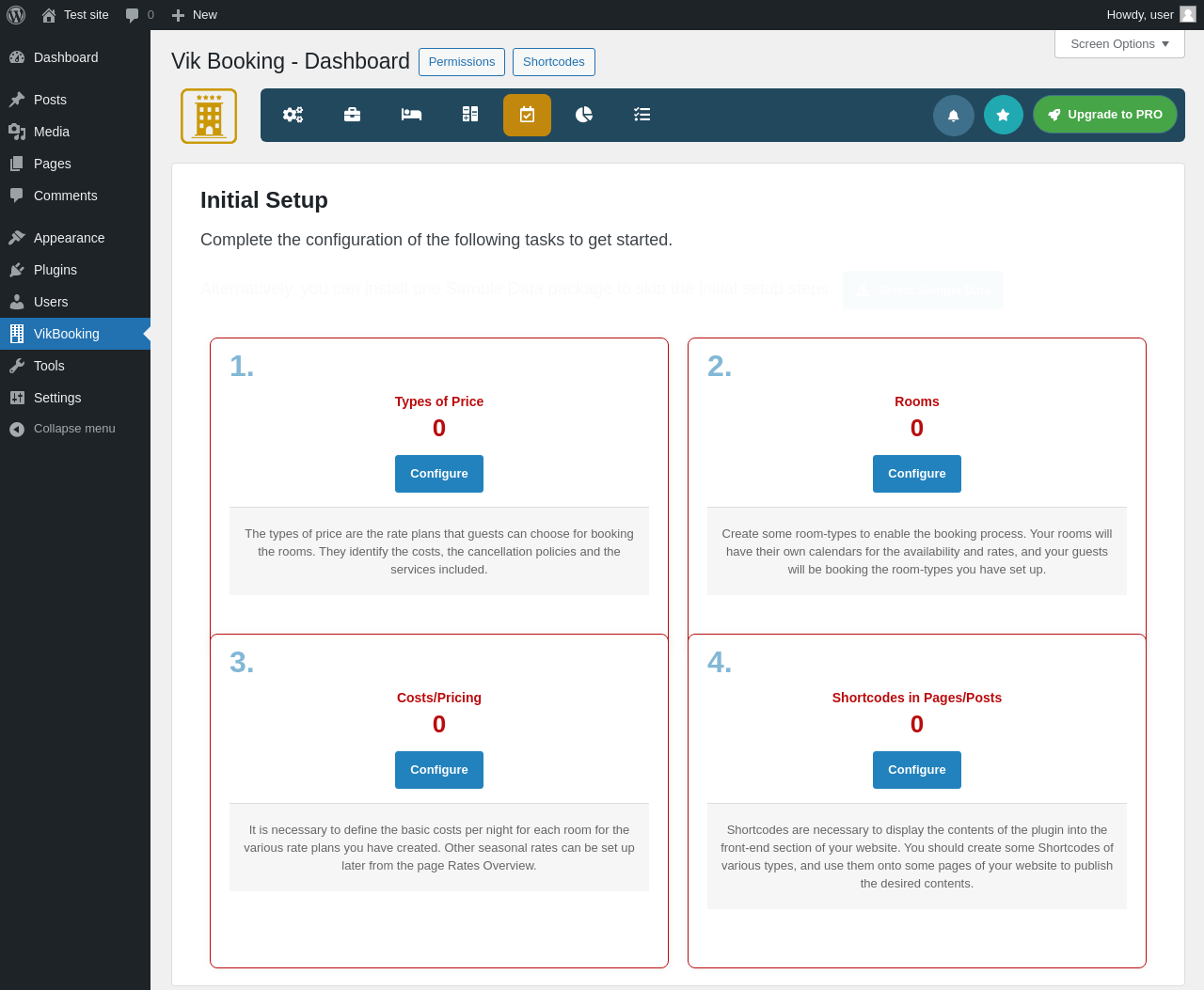Open the calculator-style icon in Vik Booking toolbar
1204x990 pixels.
click(470, 115)
